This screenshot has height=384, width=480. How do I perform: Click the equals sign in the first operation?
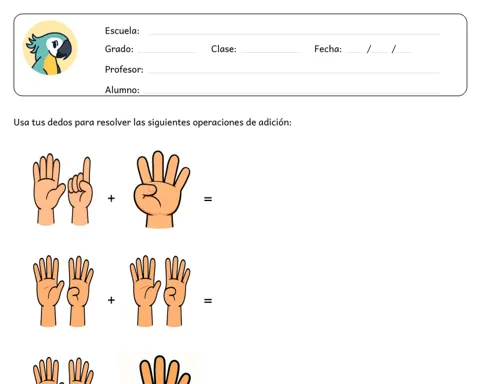[x=208, y=199]
